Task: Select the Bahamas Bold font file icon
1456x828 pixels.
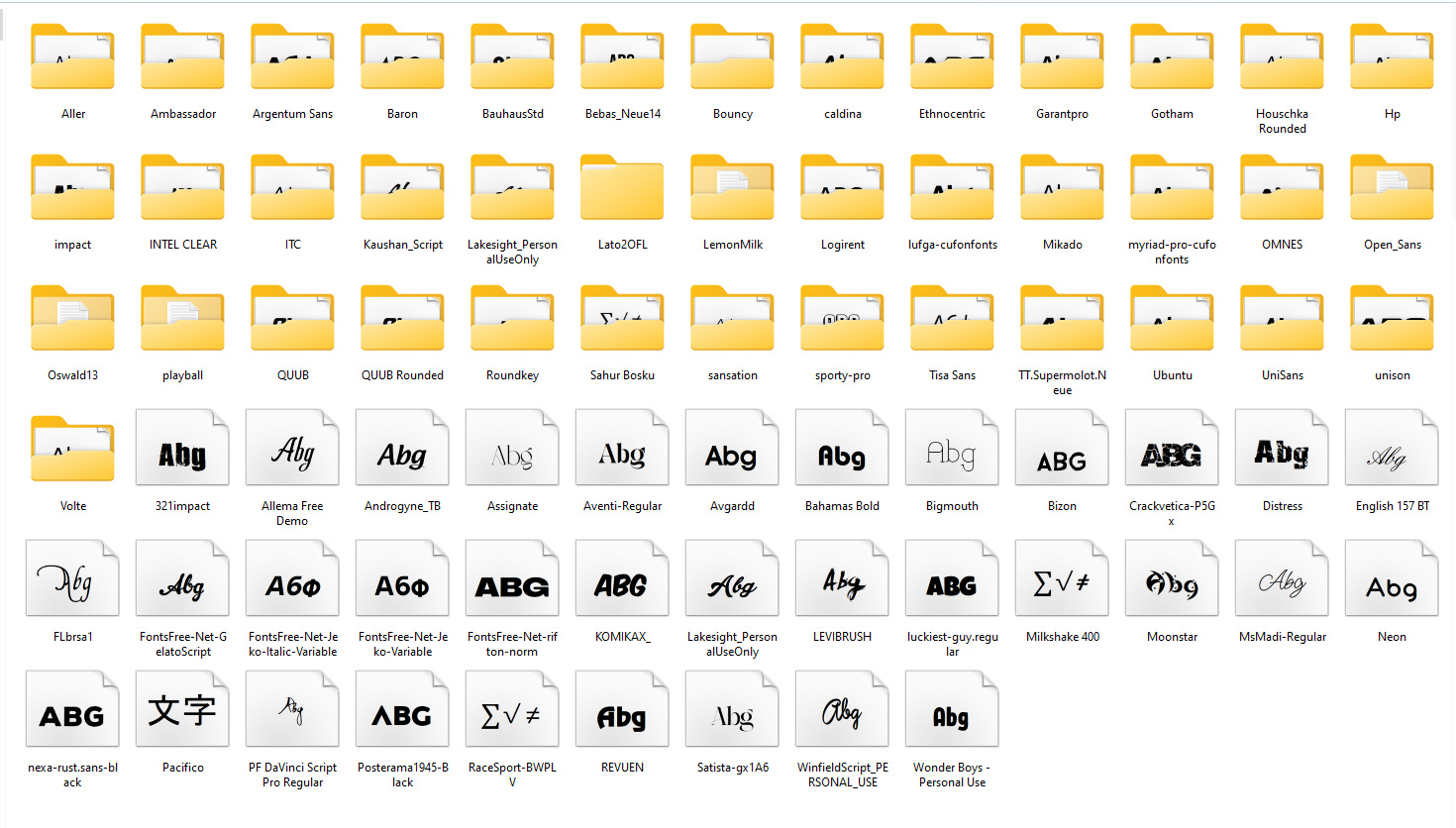Action: click(842, 448)
